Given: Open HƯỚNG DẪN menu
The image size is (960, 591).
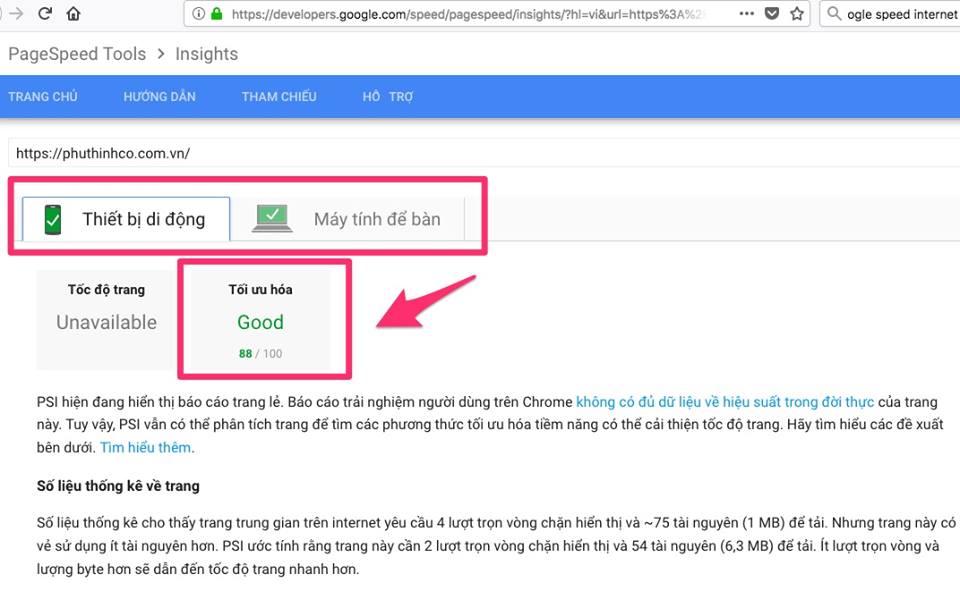Looking at the screenshot, I should tap(159, 97).
